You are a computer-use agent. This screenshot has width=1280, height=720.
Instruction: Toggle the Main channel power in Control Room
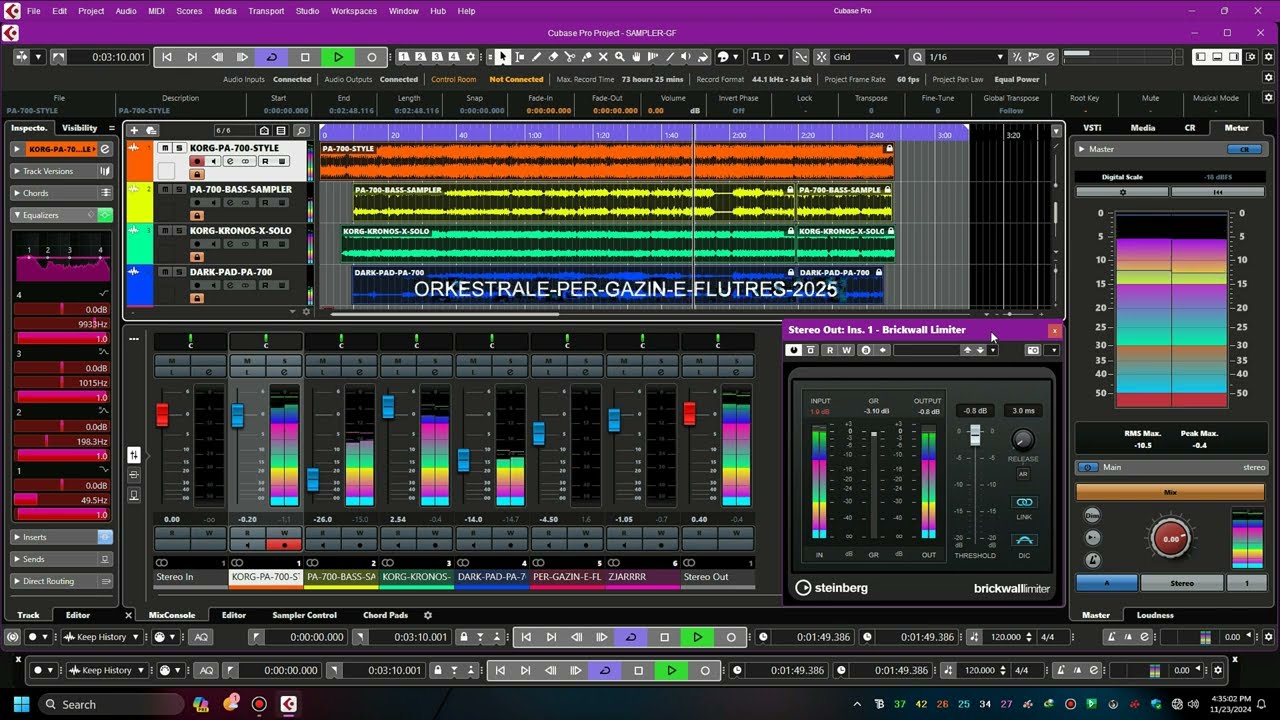pos(1088,467)
